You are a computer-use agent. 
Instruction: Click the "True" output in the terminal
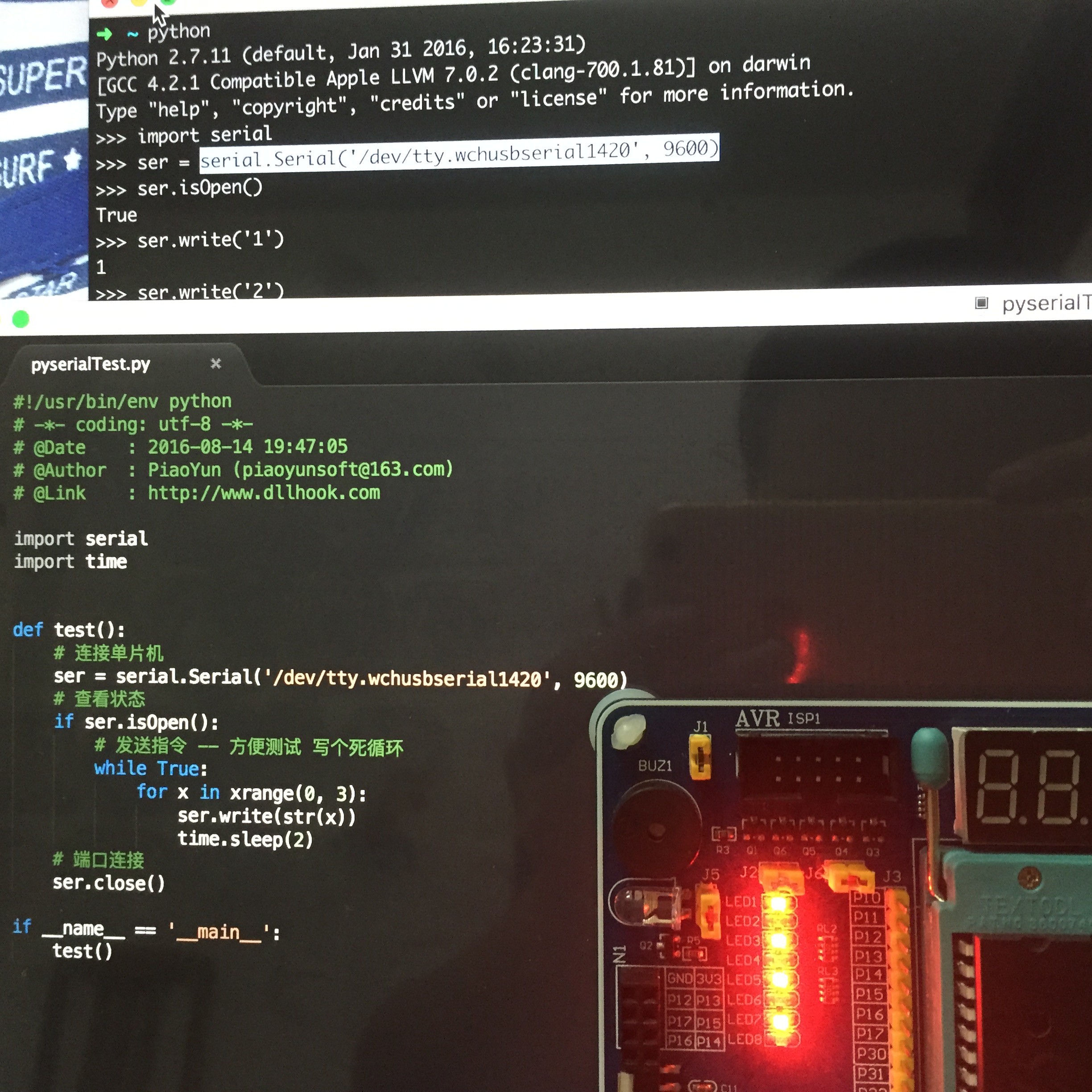pos(116,215)
